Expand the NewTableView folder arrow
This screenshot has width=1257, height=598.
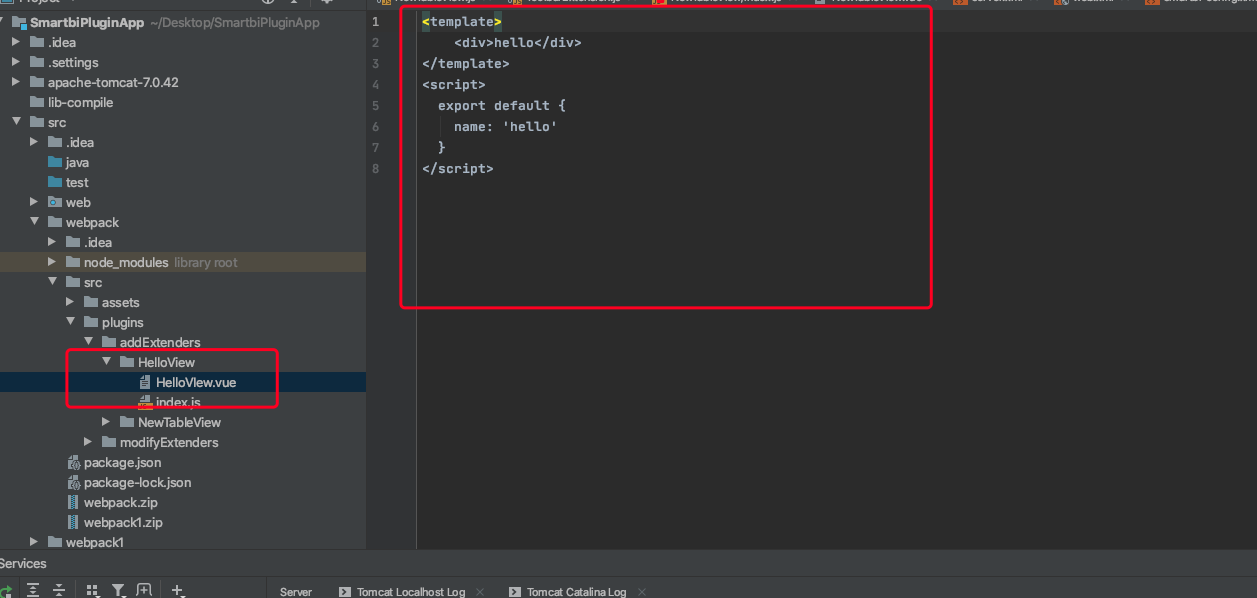(x=106, y=422)
